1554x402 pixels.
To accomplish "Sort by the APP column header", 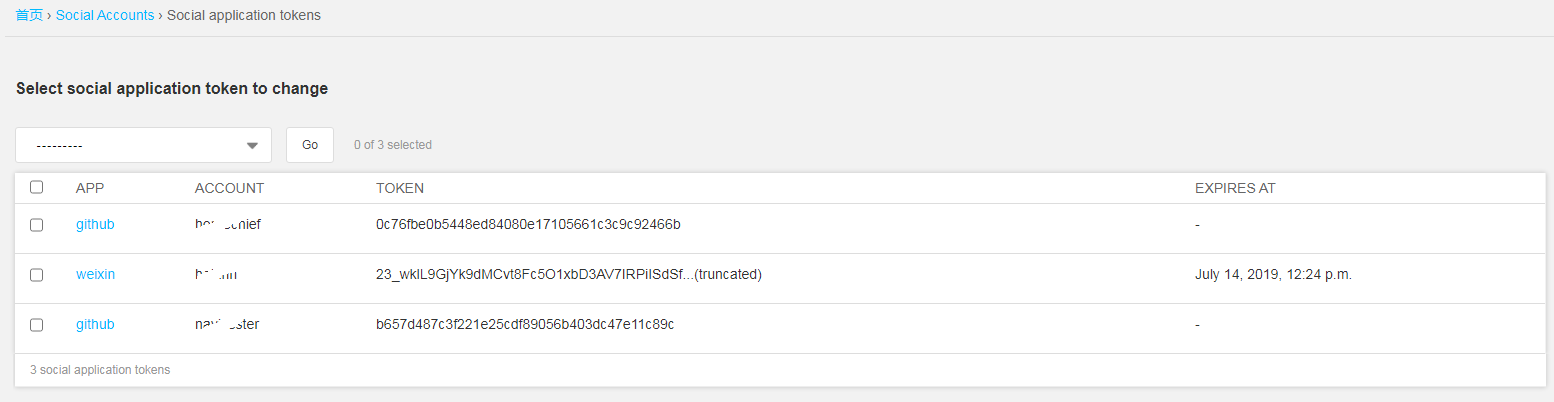I will (90, 188).
